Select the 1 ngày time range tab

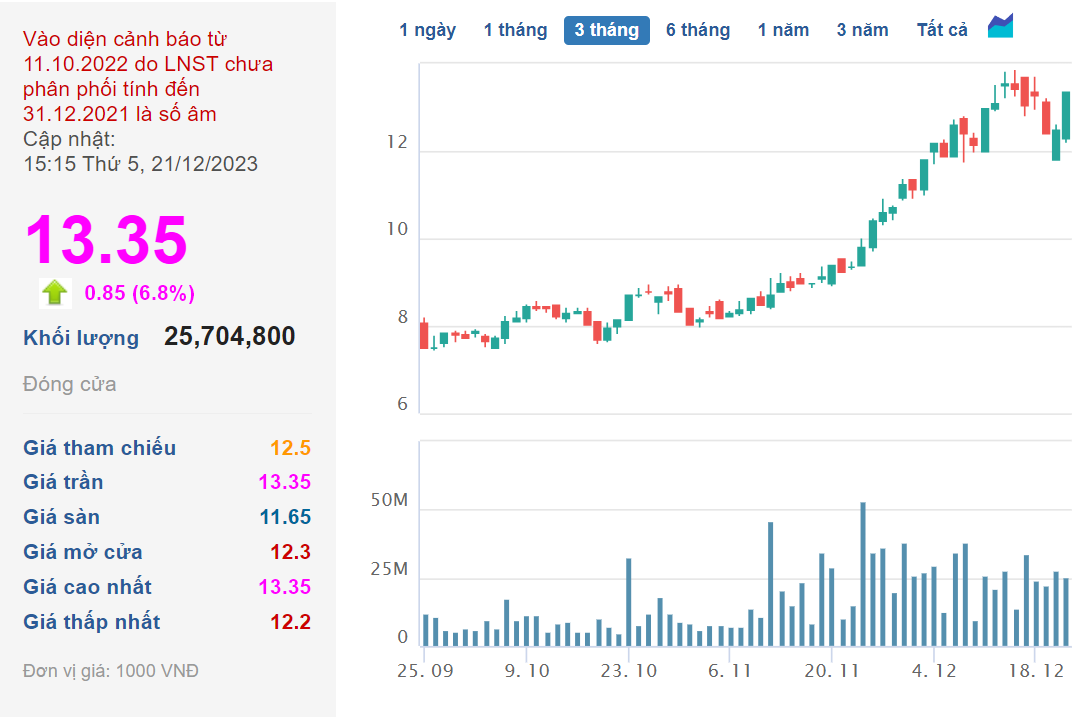[x=427, y=30]
